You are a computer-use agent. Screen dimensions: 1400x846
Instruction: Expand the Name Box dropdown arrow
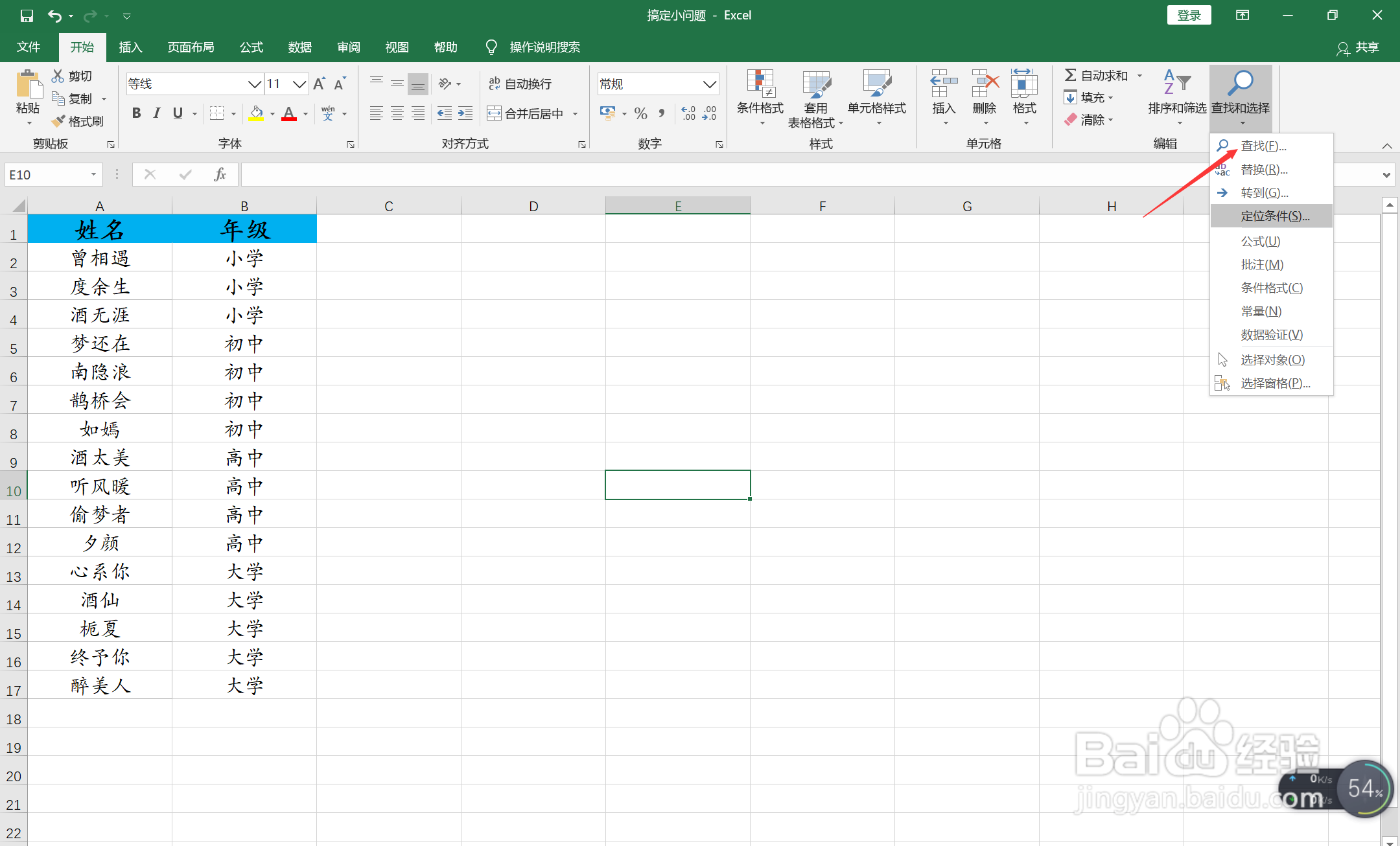[x=93, y=174]
